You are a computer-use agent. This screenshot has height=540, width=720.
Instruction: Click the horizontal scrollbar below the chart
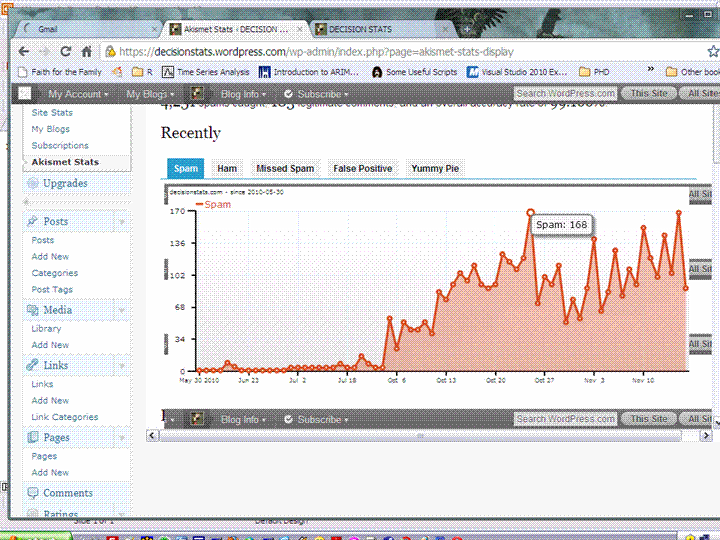tap(430, 435)
